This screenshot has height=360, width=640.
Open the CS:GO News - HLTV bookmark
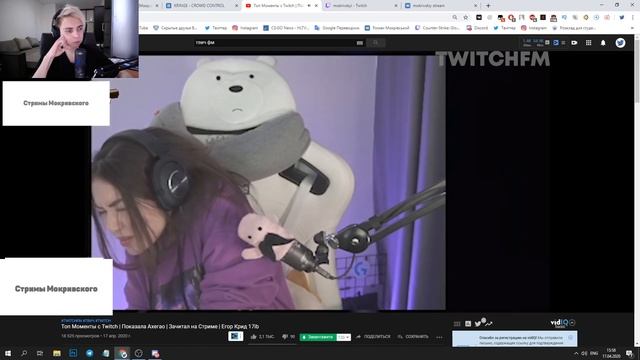[x=286, y=28]
